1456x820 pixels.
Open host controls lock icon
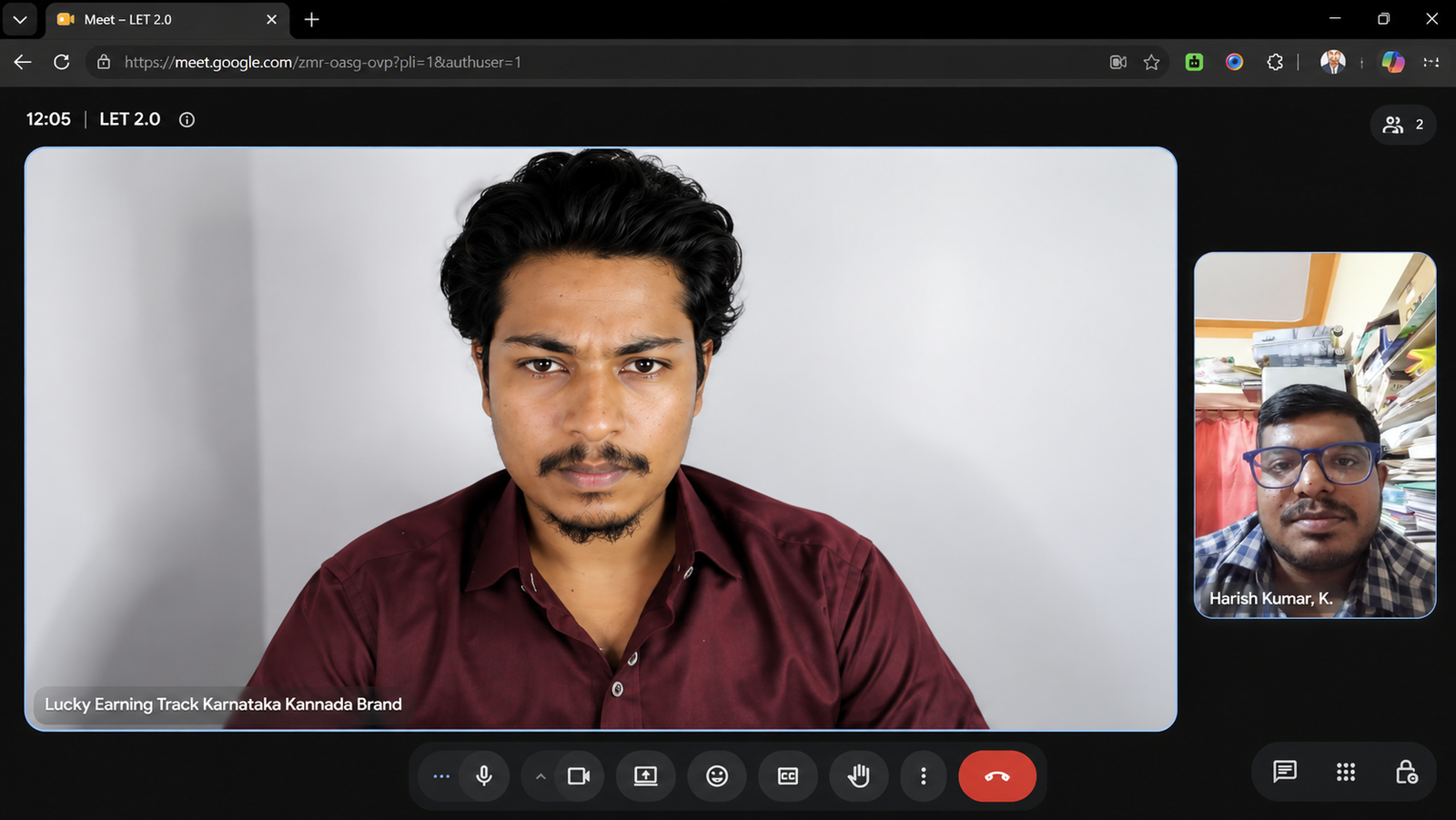click(x=1406, y=772)
